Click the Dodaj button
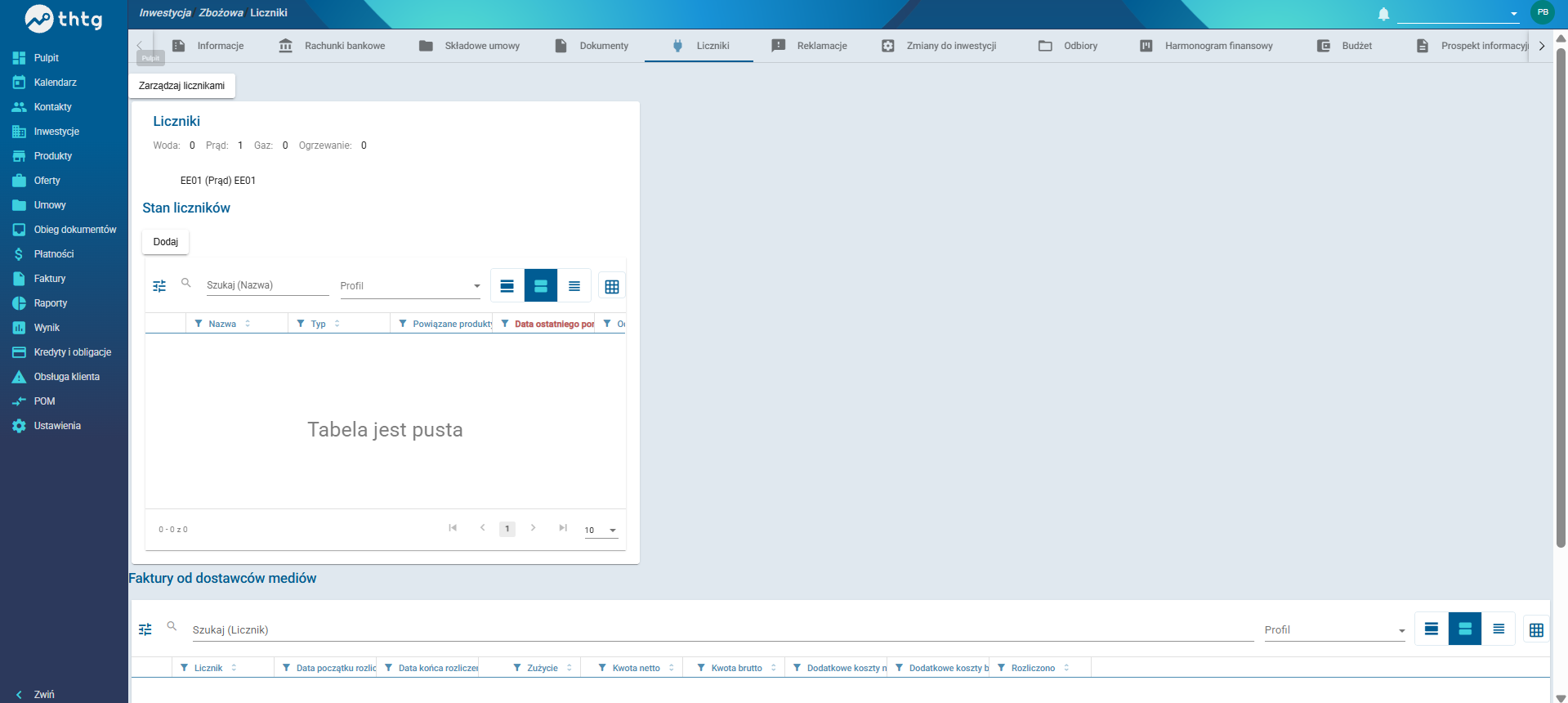The height and width of the screenshot is (703, 1568). pos(166,242)
